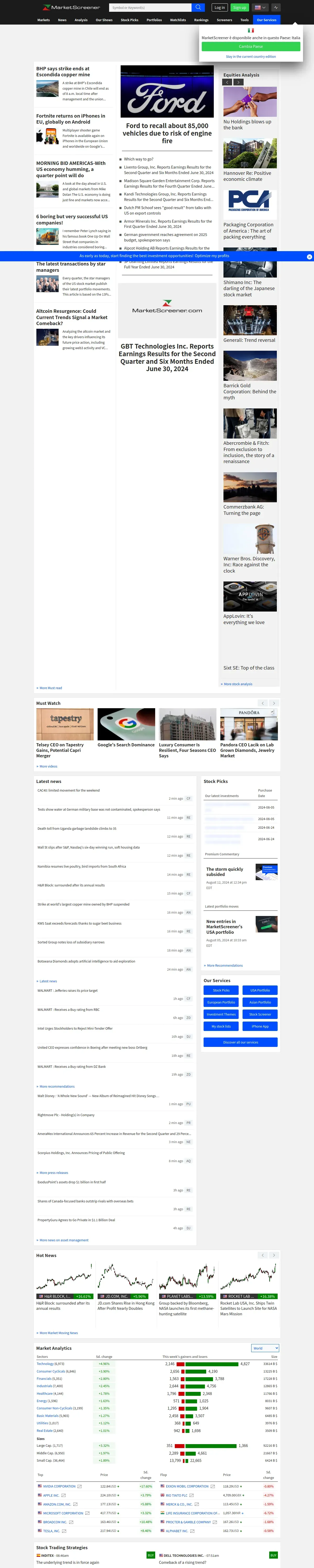Click the Log in button

(220, 7)
